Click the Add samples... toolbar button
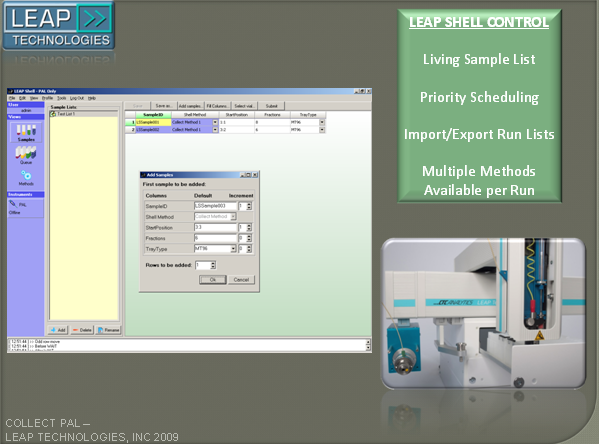This screenshot has height=444, width=599. (190, 106)
